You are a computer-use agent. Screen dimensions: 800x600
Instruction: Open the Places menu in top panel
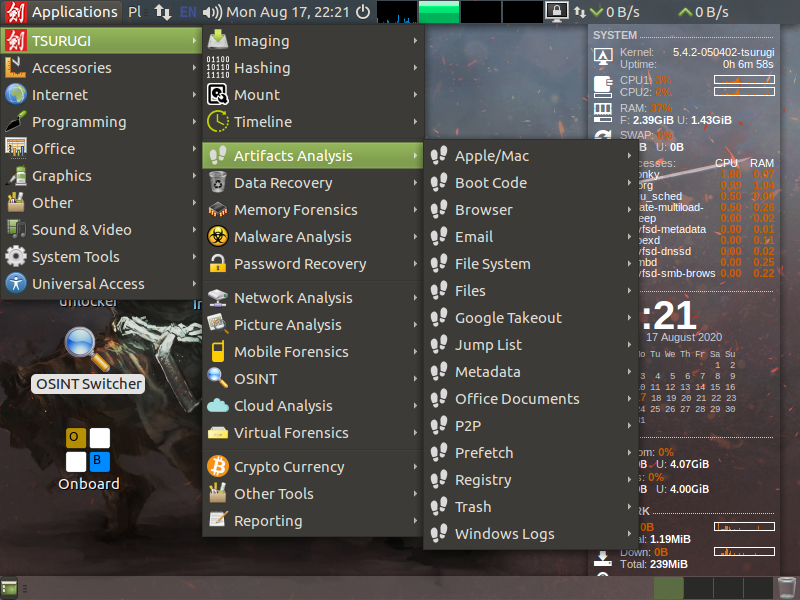135,12
